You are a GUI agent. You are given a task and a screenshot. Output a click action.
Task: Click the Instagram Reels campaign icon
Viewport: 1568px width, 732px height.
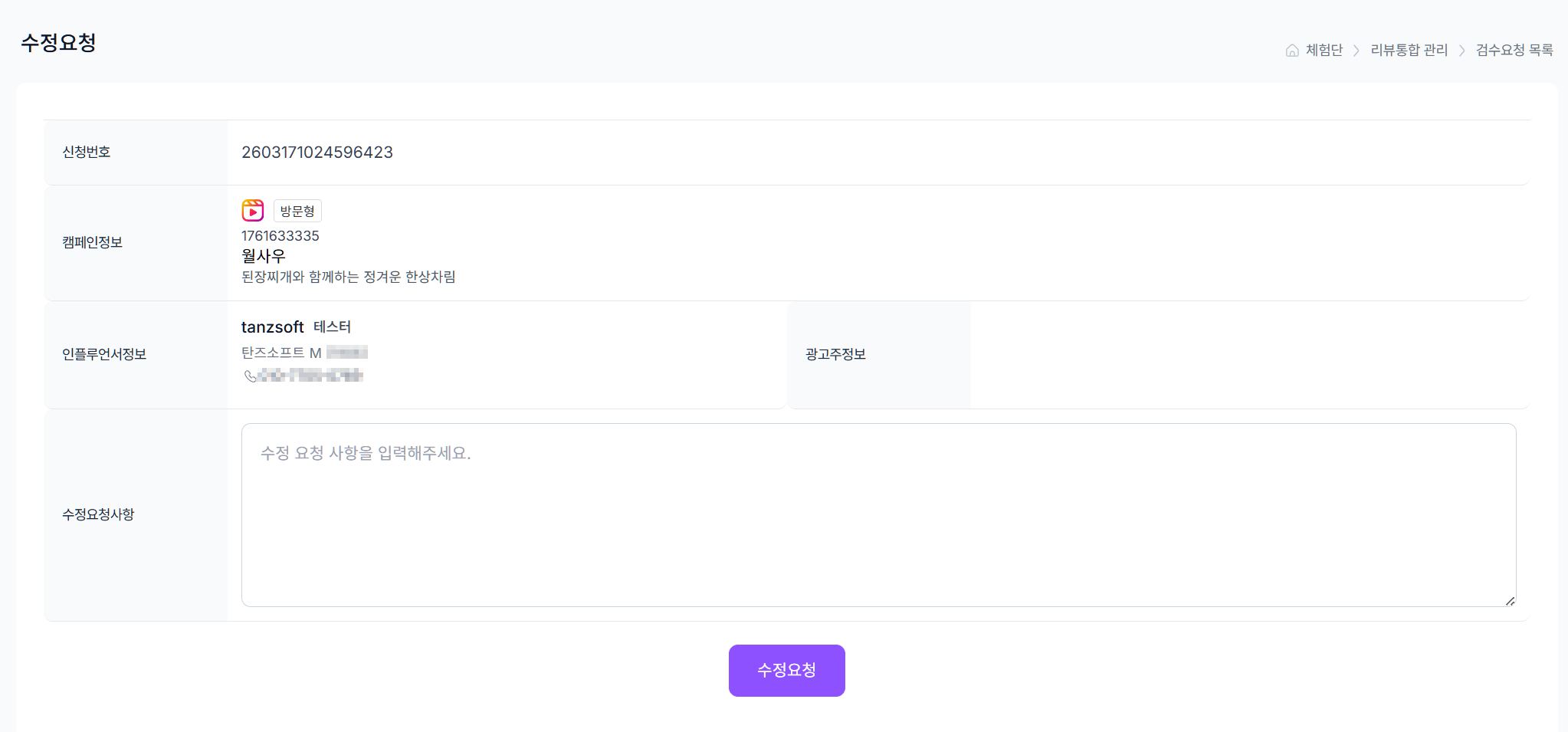[253, 211]
